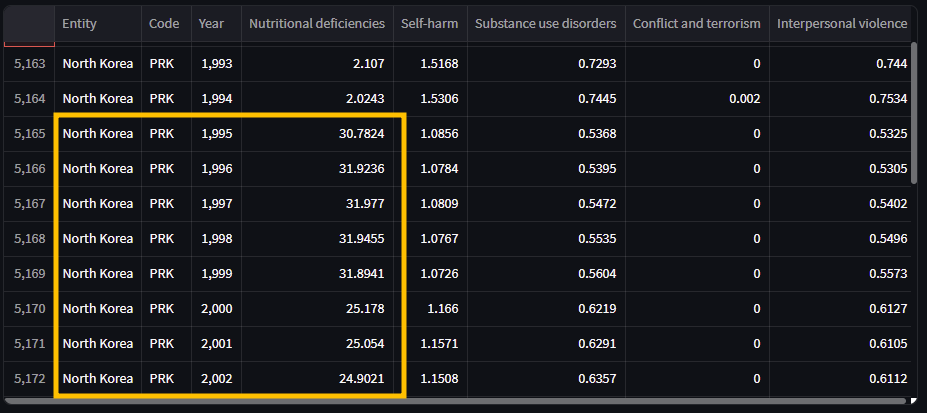927x413 pixels.
Task: Select row index 5,167
Action: point(30,203)
